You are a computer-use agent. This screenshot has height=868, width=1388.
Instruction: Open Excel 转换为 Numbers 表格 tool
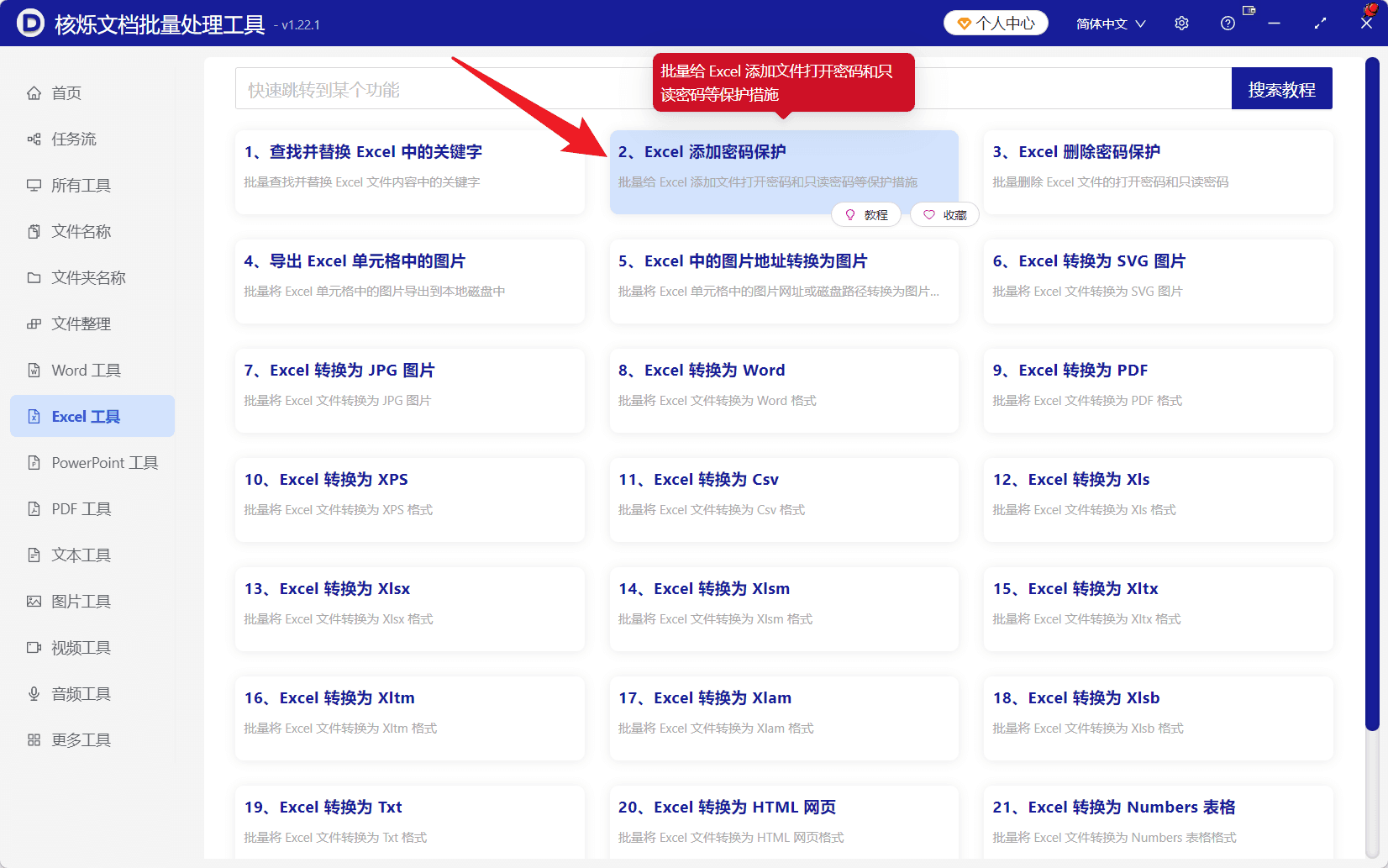point(1159,822)
